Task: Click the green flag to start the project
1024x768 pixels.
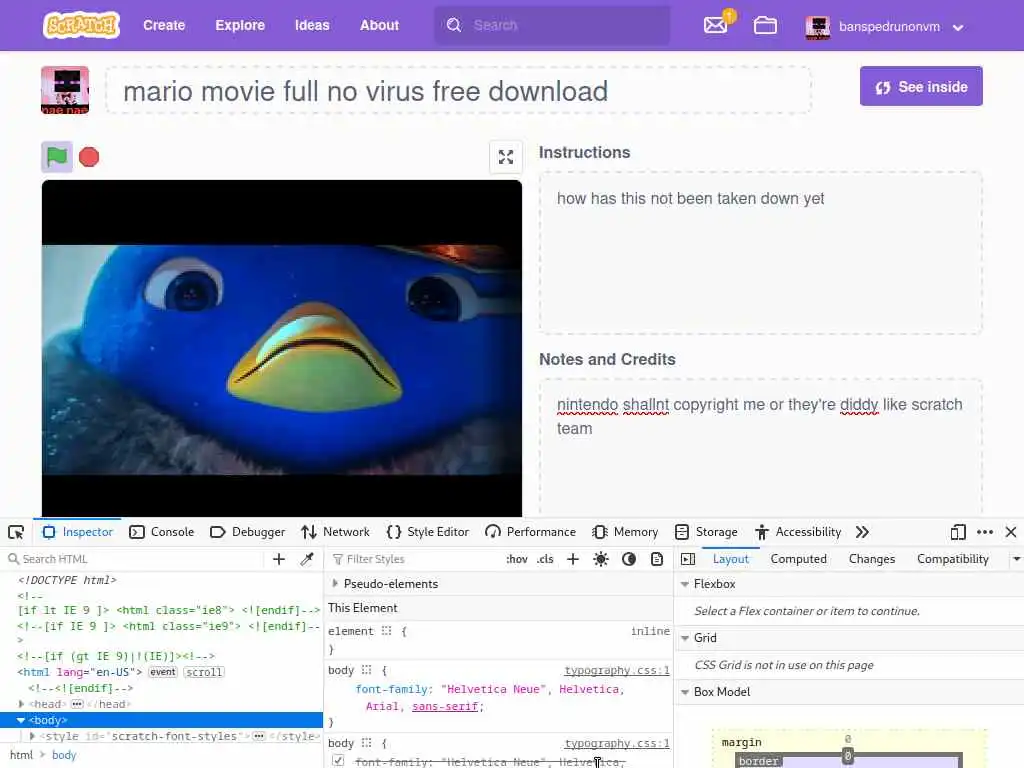Action: click(x=57, y=157)
